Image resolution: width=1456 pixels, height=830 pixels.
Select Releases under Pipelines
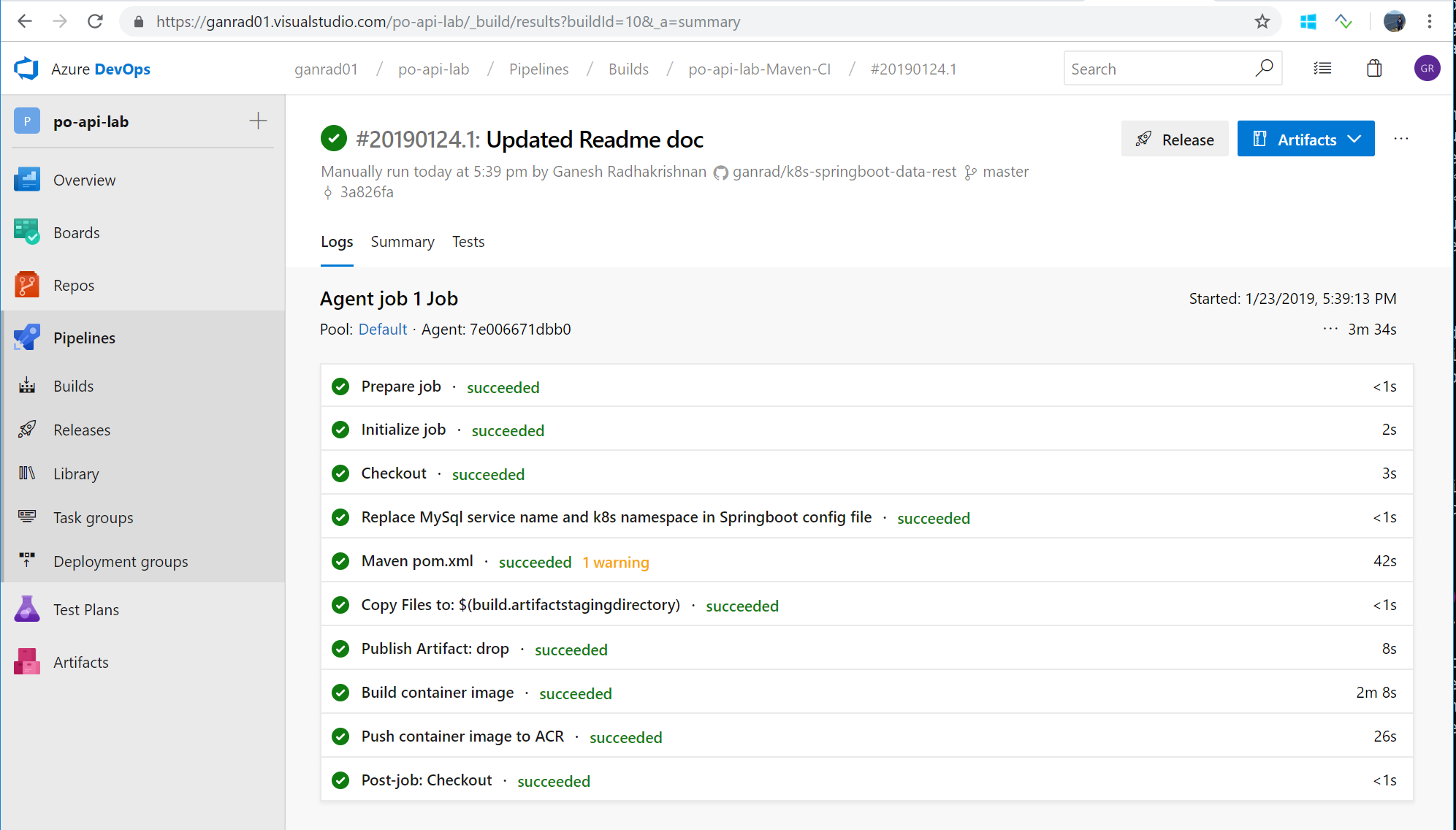[82, 430]
